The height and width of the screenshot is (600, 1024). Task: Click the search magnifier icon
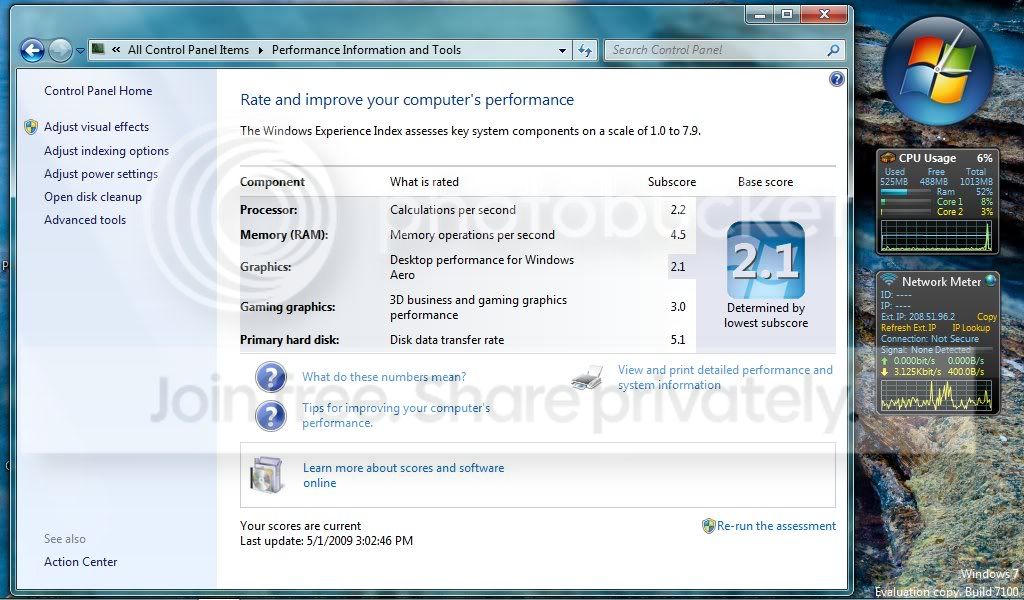(x=833, y=50)
